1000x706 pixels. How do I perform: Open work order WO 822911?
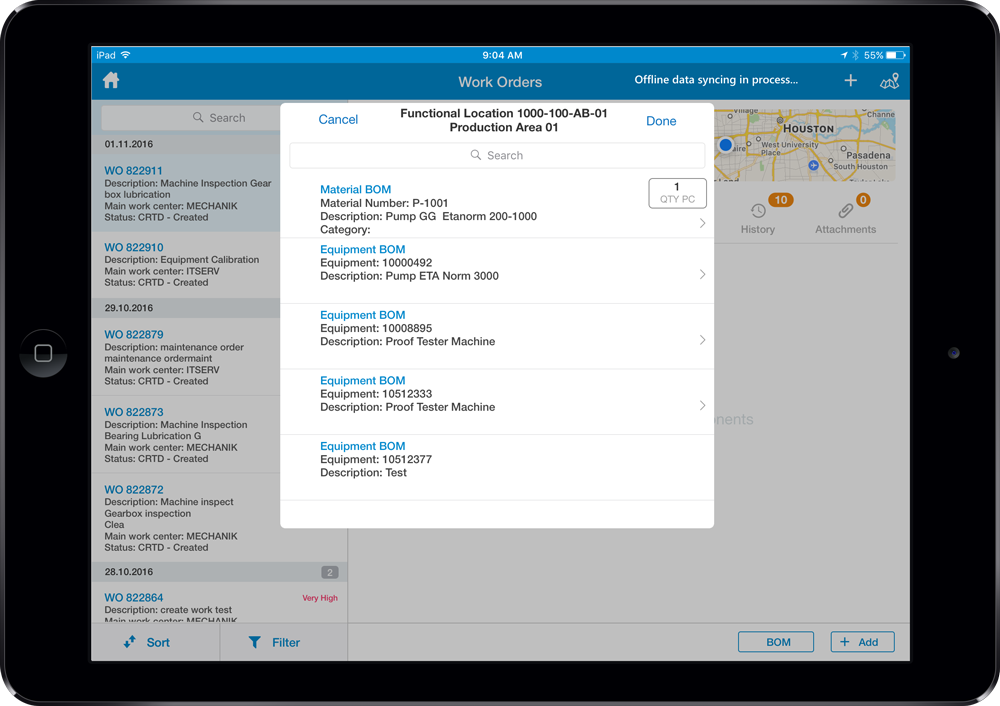pos(186,193)
